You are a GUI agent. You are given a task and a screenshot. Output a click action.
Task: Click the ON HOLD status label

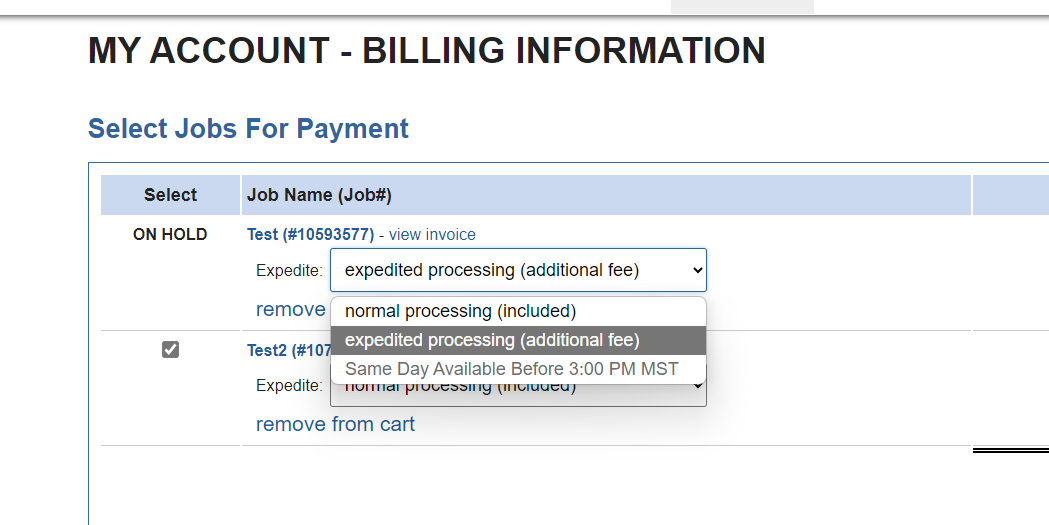170,235
